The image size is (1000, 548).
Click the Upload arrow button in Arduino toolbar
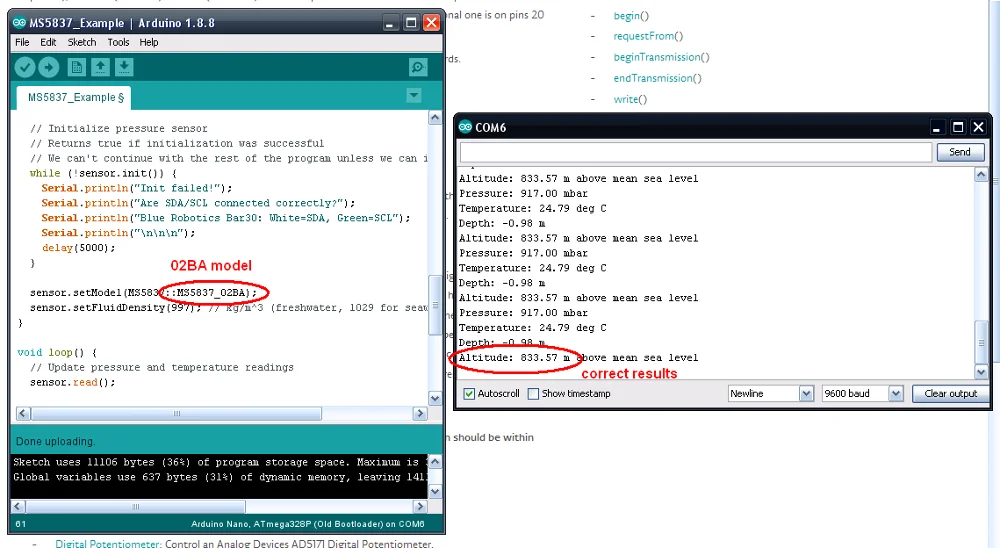[48, 67]
